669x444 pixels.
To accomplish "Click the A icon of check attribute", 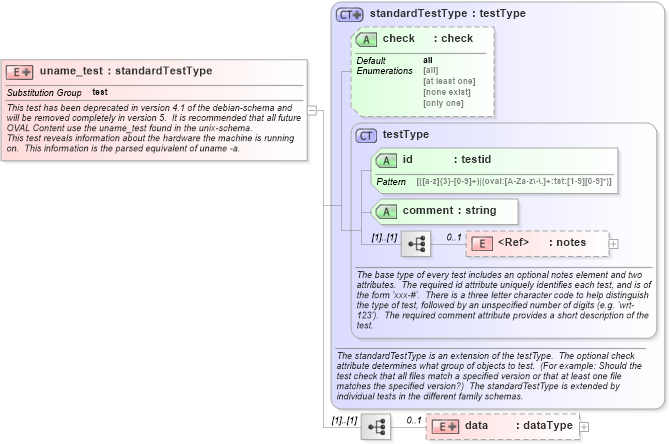I will click(366, 40).
